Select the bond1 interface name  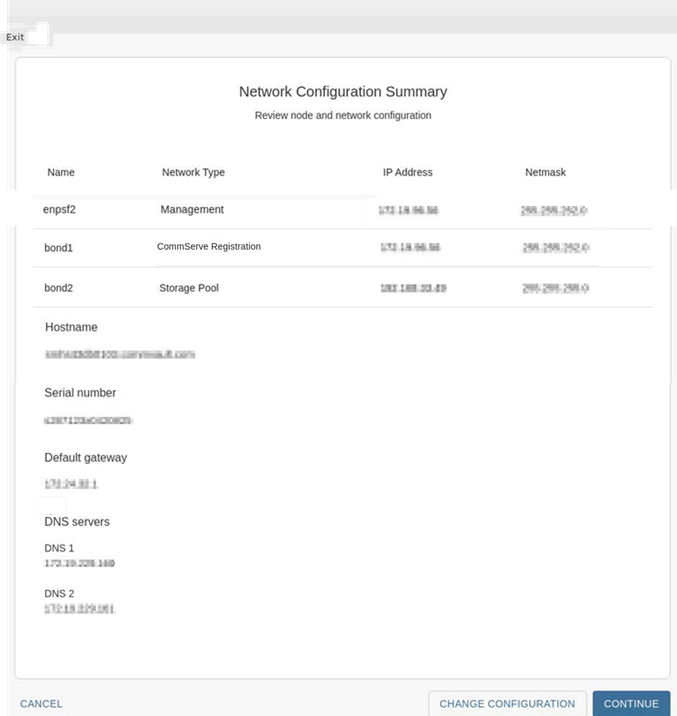pyautogui.click(x=59, y=247)
